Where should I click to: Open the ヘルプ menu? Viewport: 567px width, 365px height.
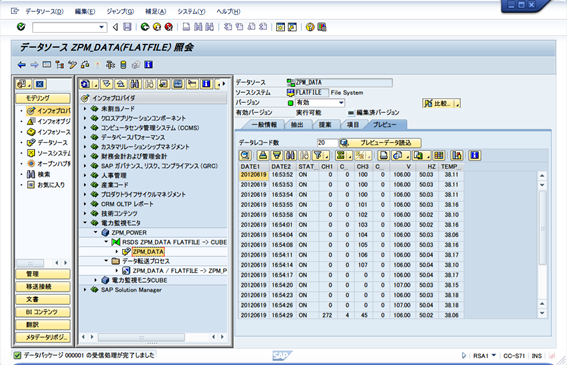tap(228, 11)
